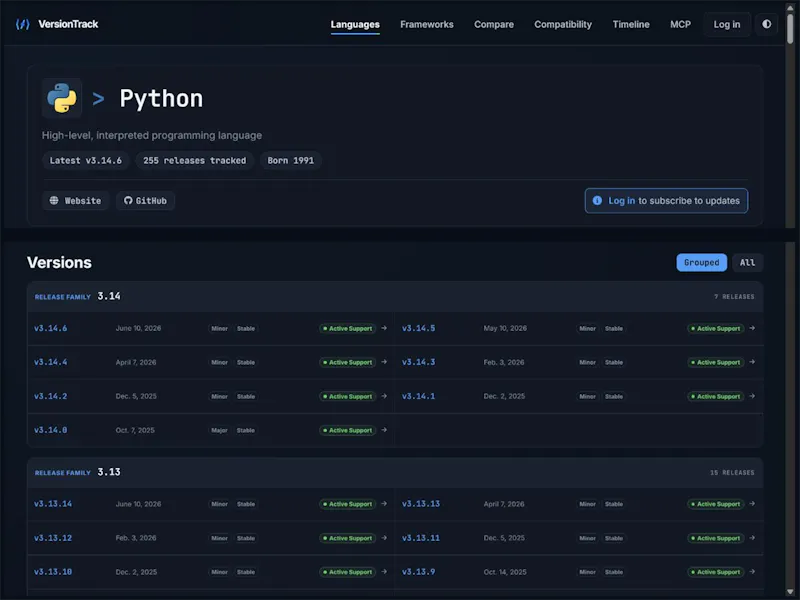Image resolution: width=800 pixels, height=600 pixels.
Task: Click the Log in button in header
Action: [727, 24]
